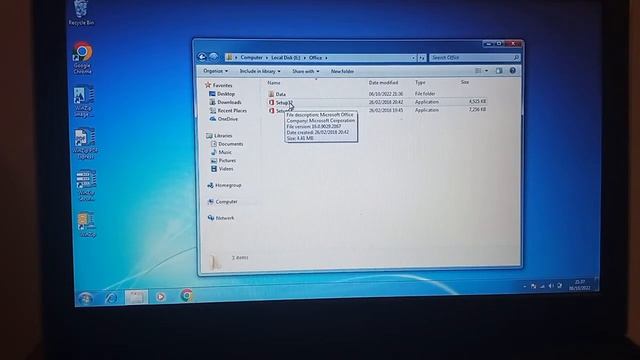640x360 pixels.
Task: Go to Computer in the address breadcrumb
Action: pos(251,58)
